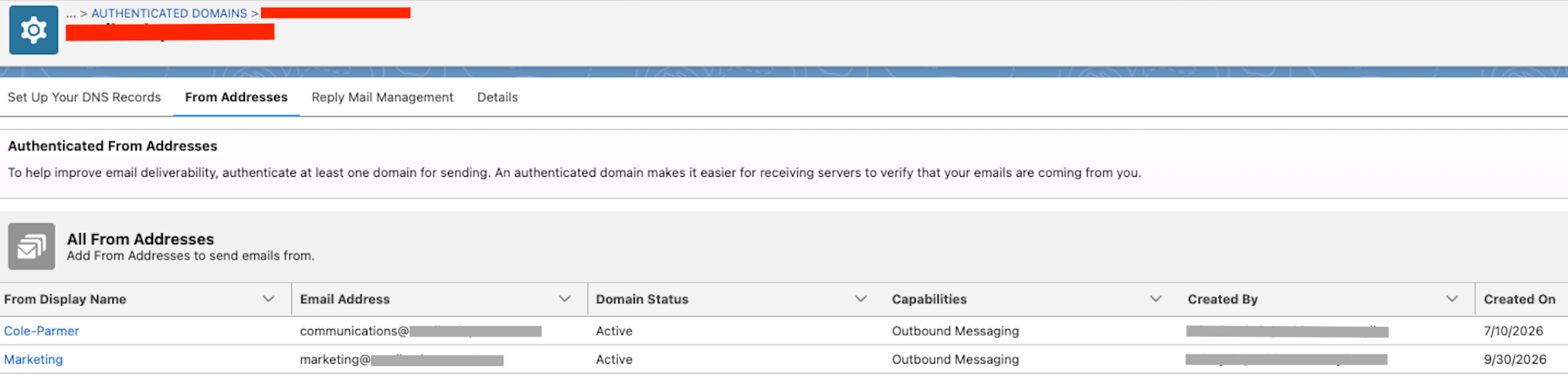
Task: Switch to the Details tab
Action: 498,97
